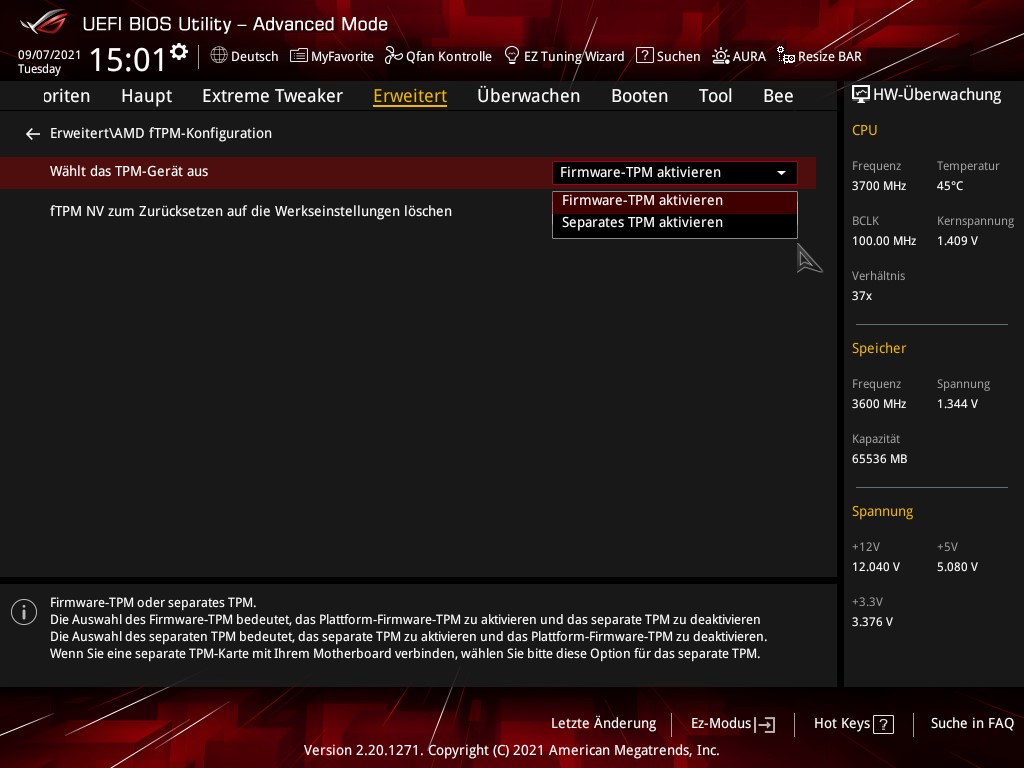Click +12V value 12.040 V
This screenshot has width=1024, height=768.
875,567
